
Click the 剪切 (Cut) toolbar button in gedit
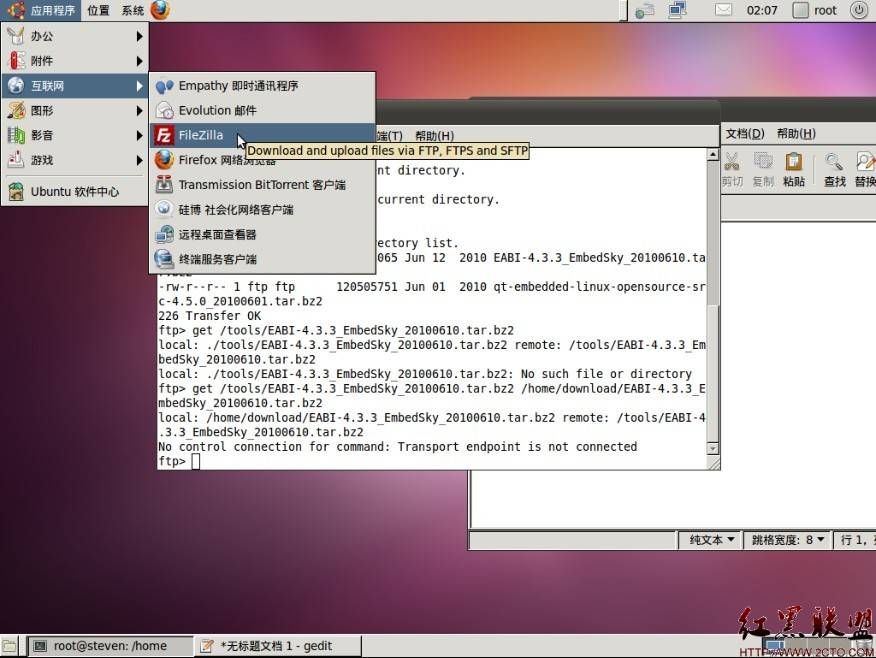click(732, 170)
